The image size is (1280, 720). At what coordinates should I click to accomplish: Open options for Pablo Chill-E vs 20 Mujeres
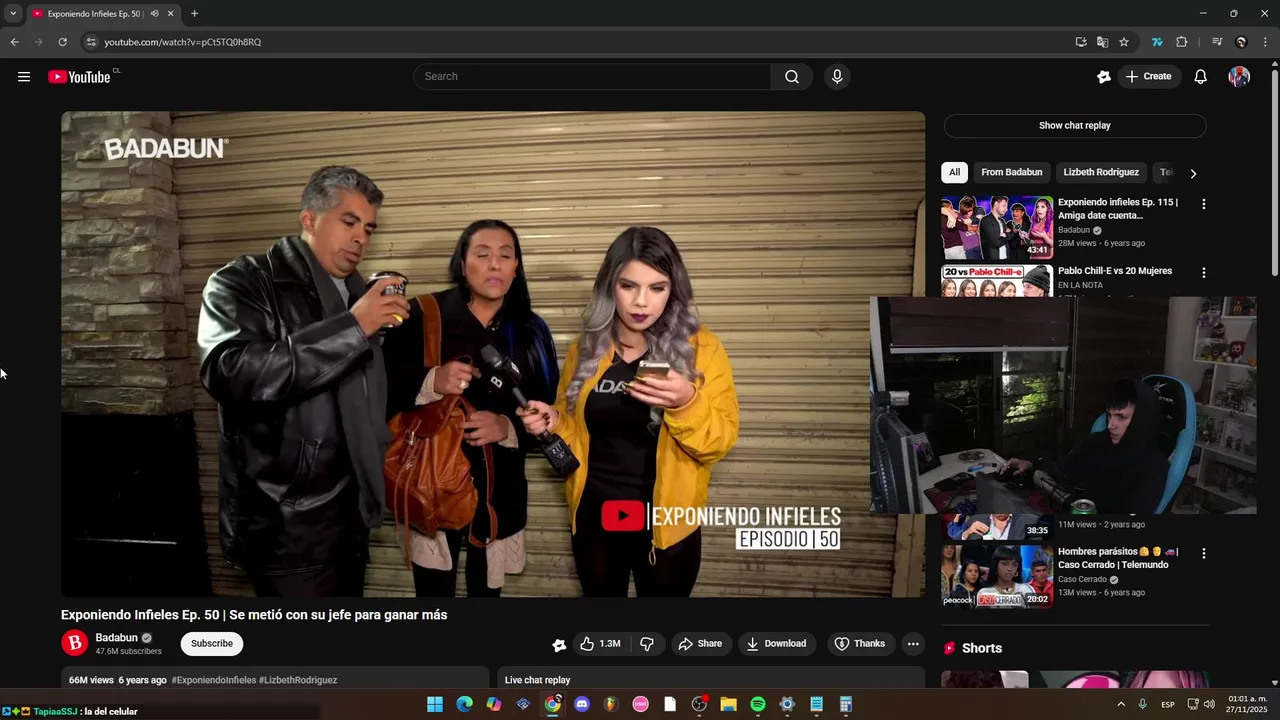tap(1203, 272)
